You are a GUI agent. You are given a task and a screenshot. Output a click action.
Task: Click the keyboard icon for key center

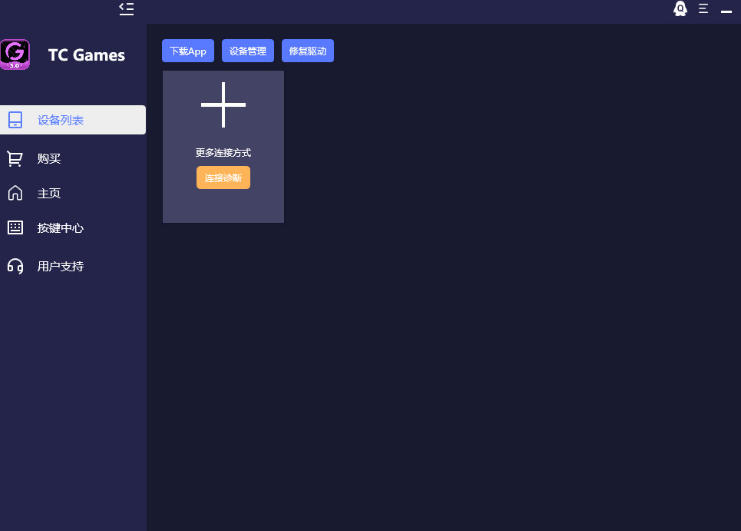[15, 228]
